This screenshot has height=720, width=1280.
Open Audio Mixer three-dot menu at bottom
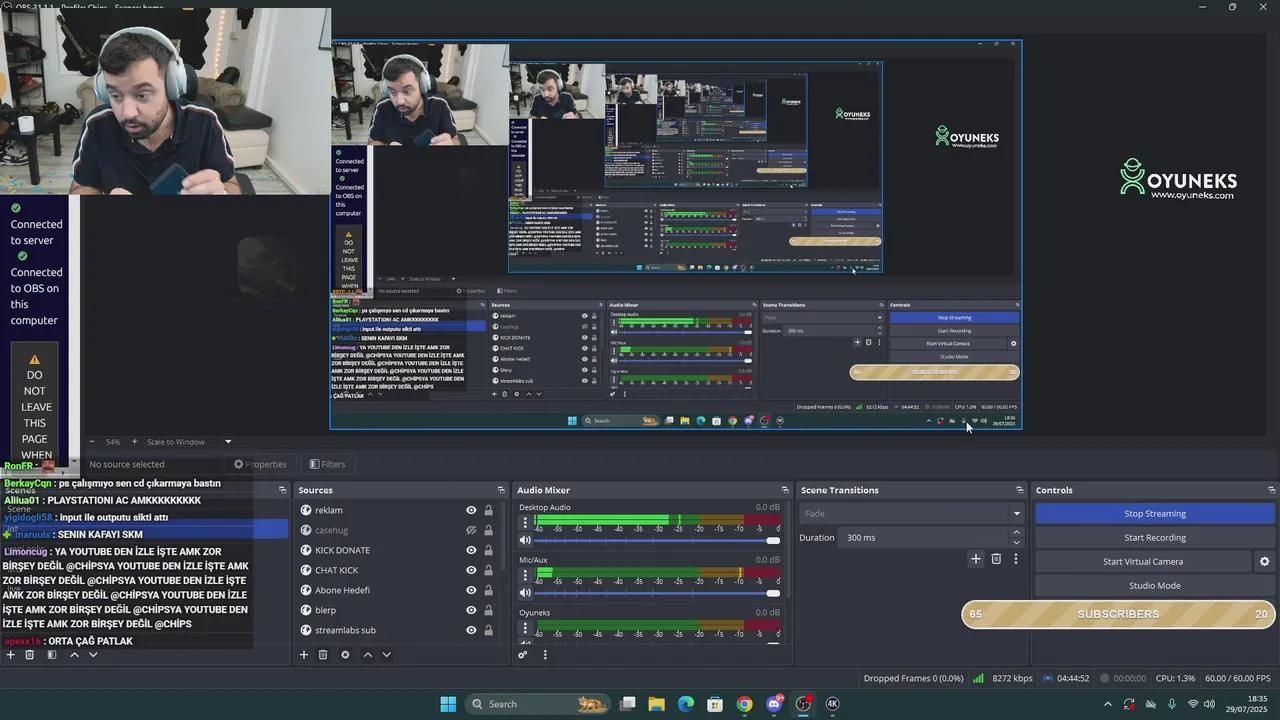coord(545,655)
